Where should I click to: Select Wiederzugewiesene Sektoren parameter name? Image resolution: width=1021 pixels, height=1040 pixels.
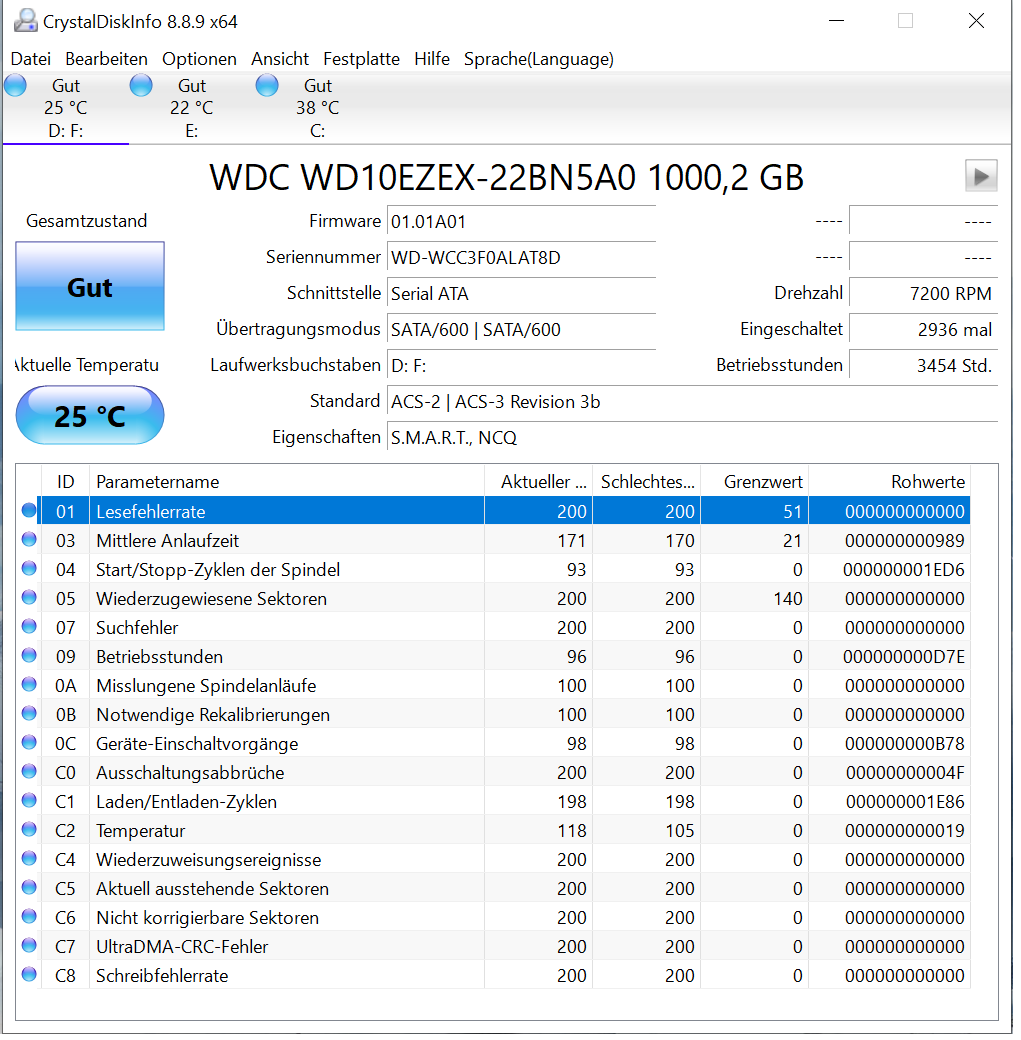click(x=212, y=599)
